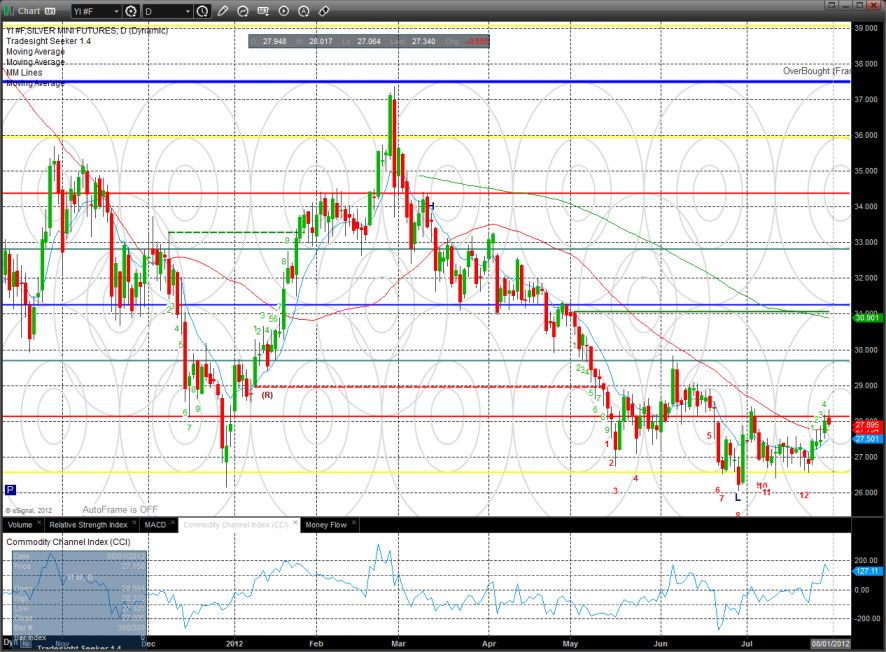886x652 pixels.
Task: Select the pencil drawing tool
Action: (x=221, y=12)
